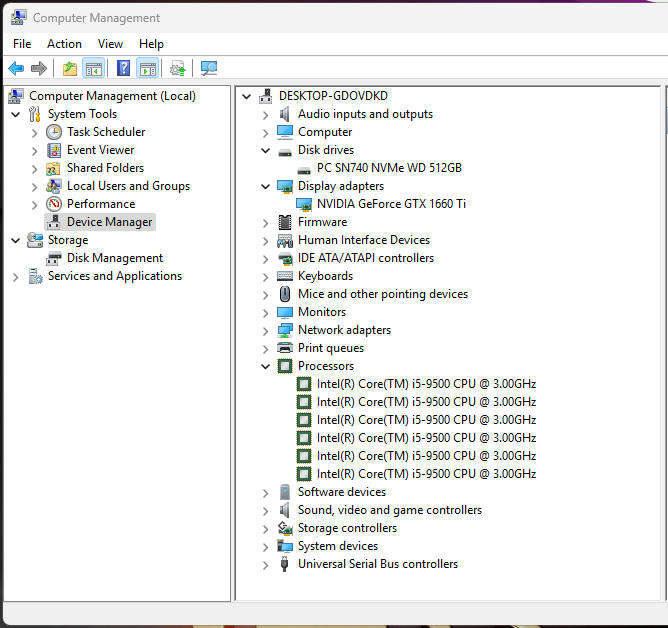Select the Computer category
The width and height of the screenshot is (668, 628).
325,132
